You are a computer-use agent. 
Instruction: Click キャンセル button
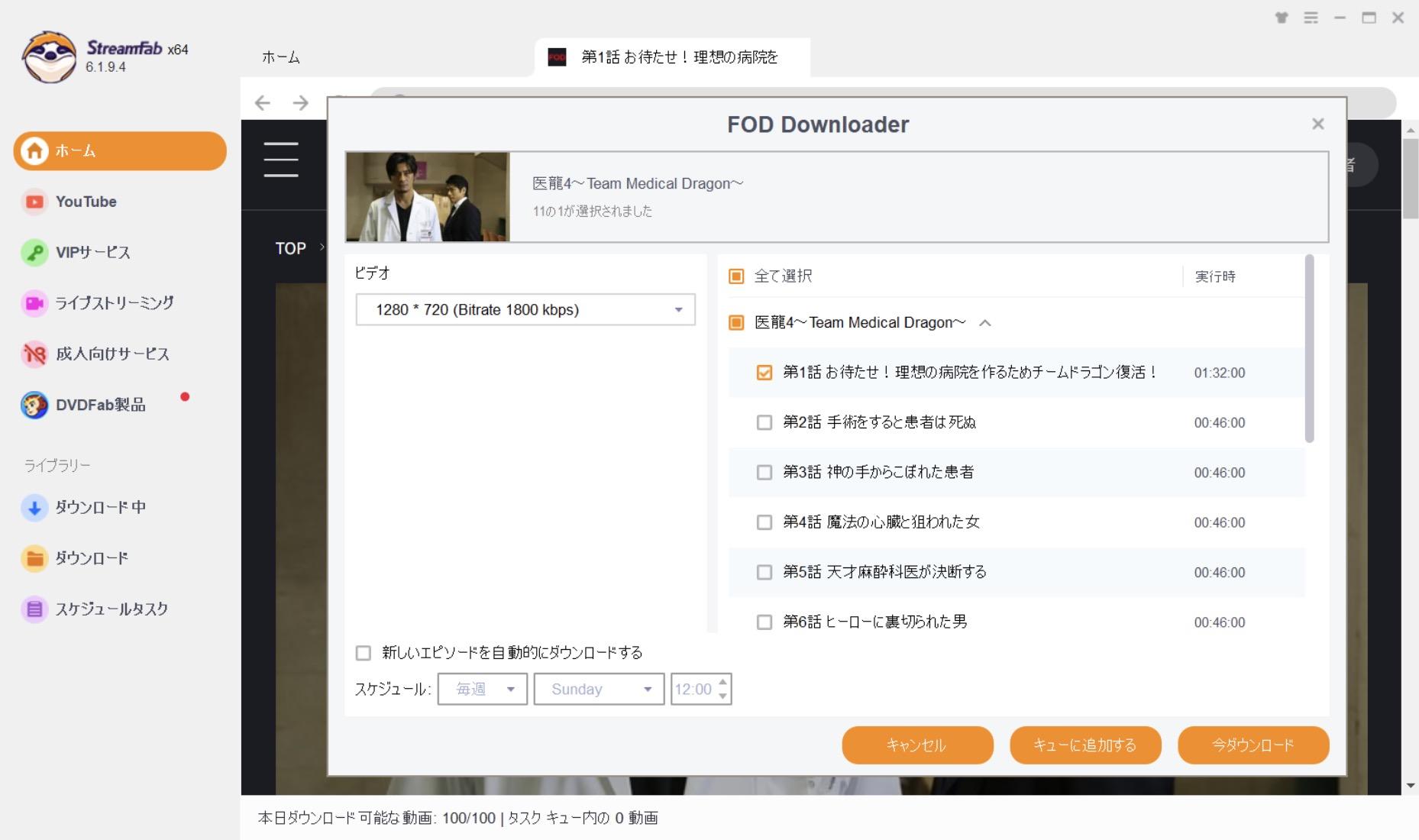click(x=917, y=745)
